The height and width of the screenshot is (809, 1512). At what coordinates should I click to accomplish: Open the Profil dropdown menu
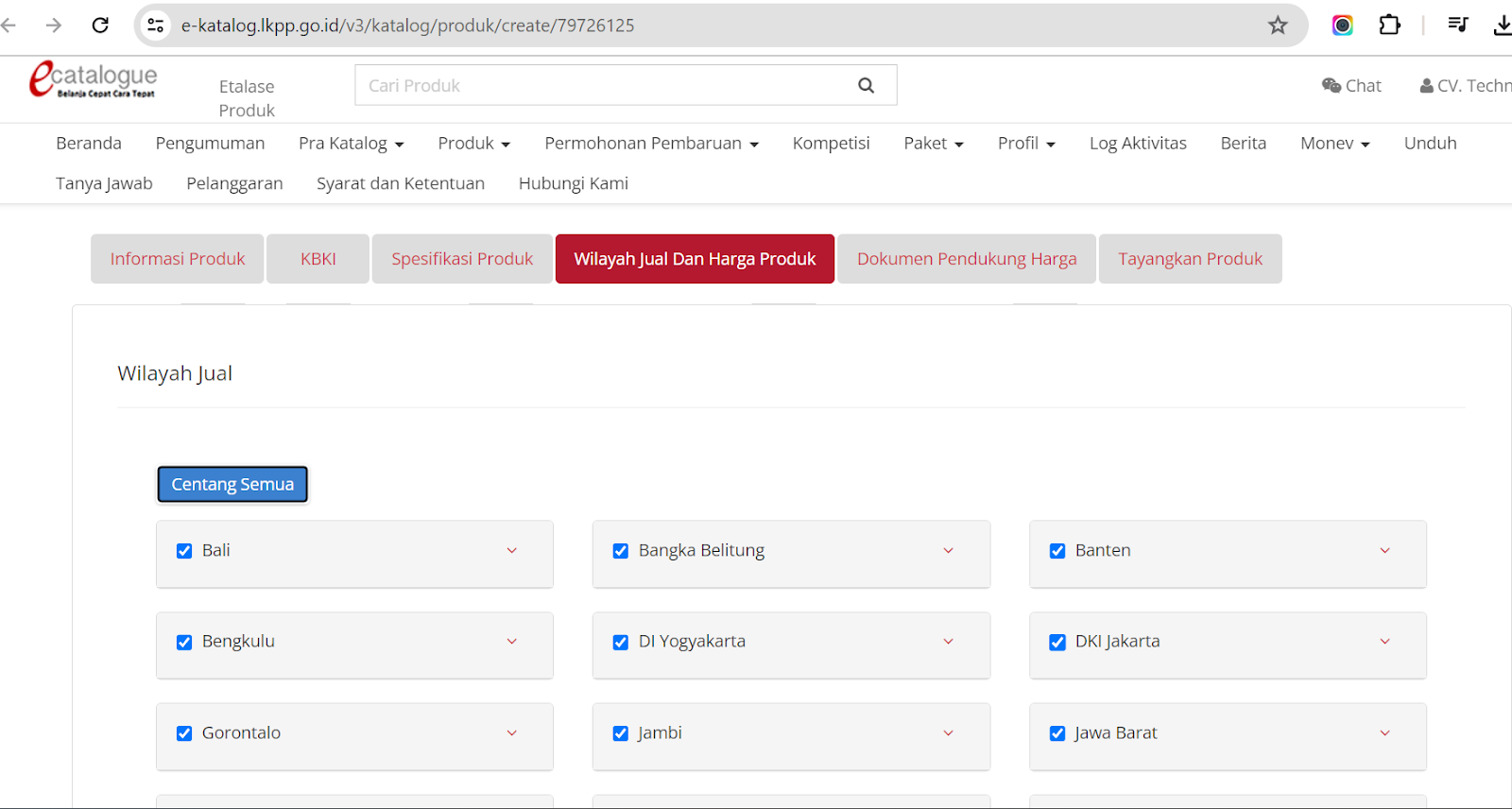1026,144
